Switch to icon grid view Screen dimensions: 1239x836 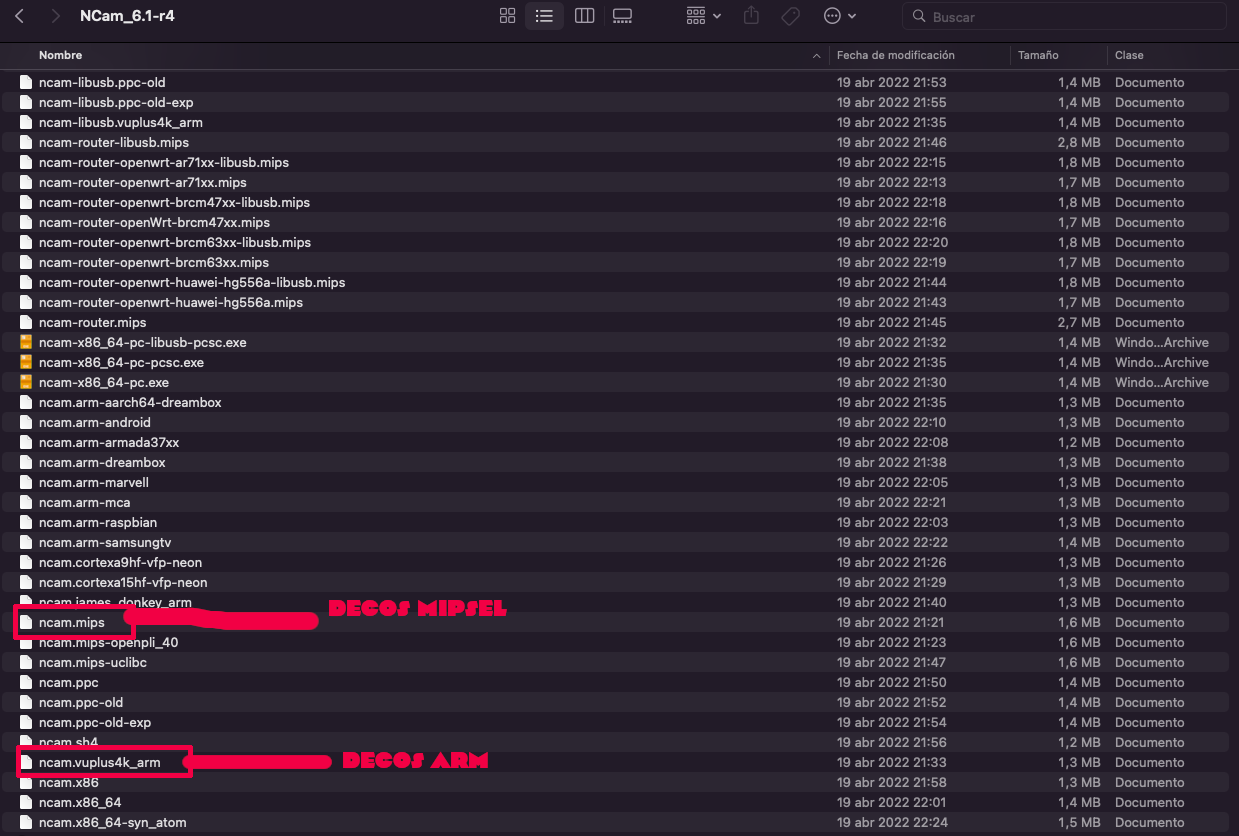[x=507, y=16]
